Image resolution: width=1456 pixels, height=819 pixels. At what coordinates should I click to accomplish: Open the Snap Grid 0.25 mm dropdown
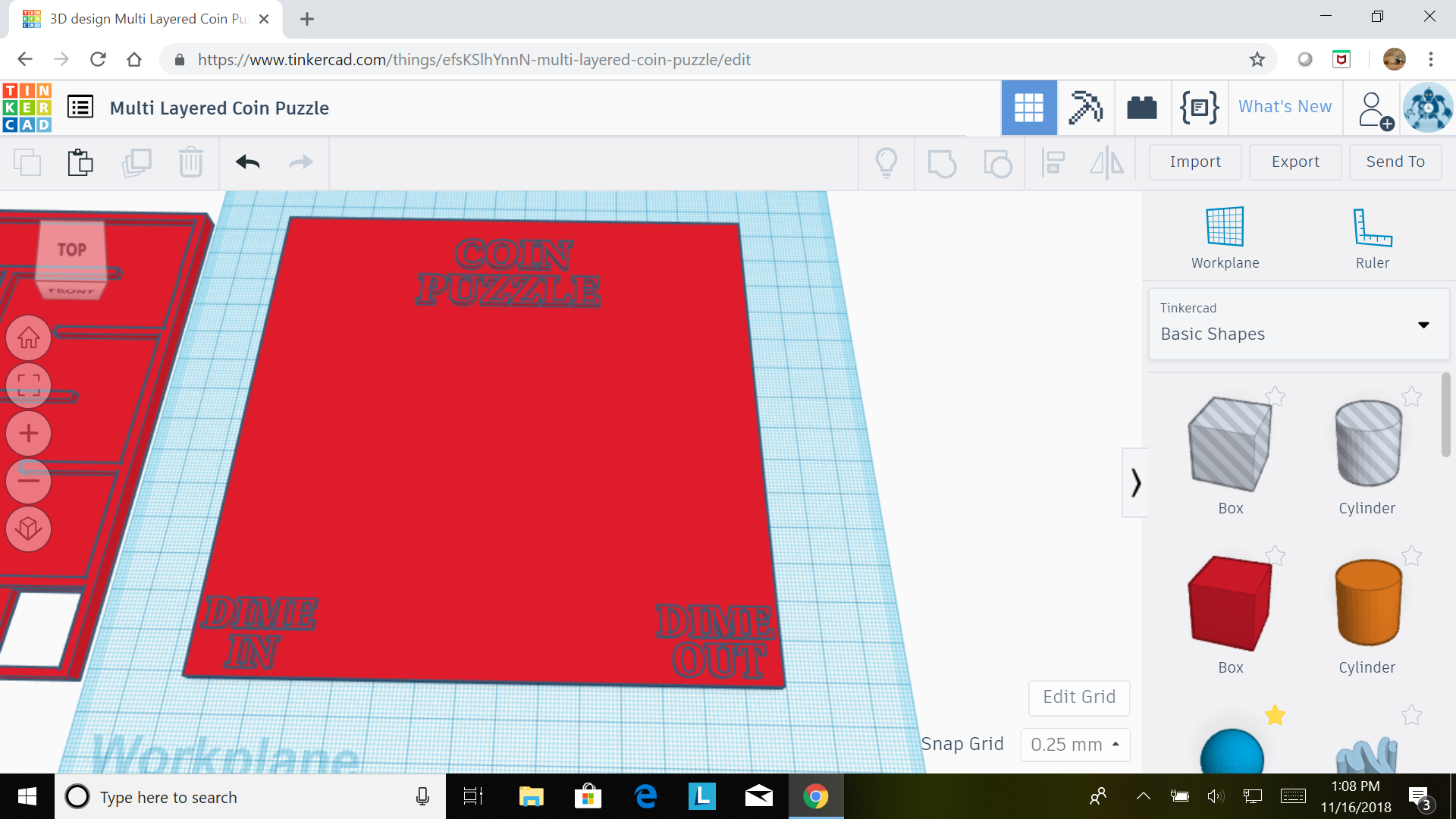pyautogui.click(x=1075, y=745)
